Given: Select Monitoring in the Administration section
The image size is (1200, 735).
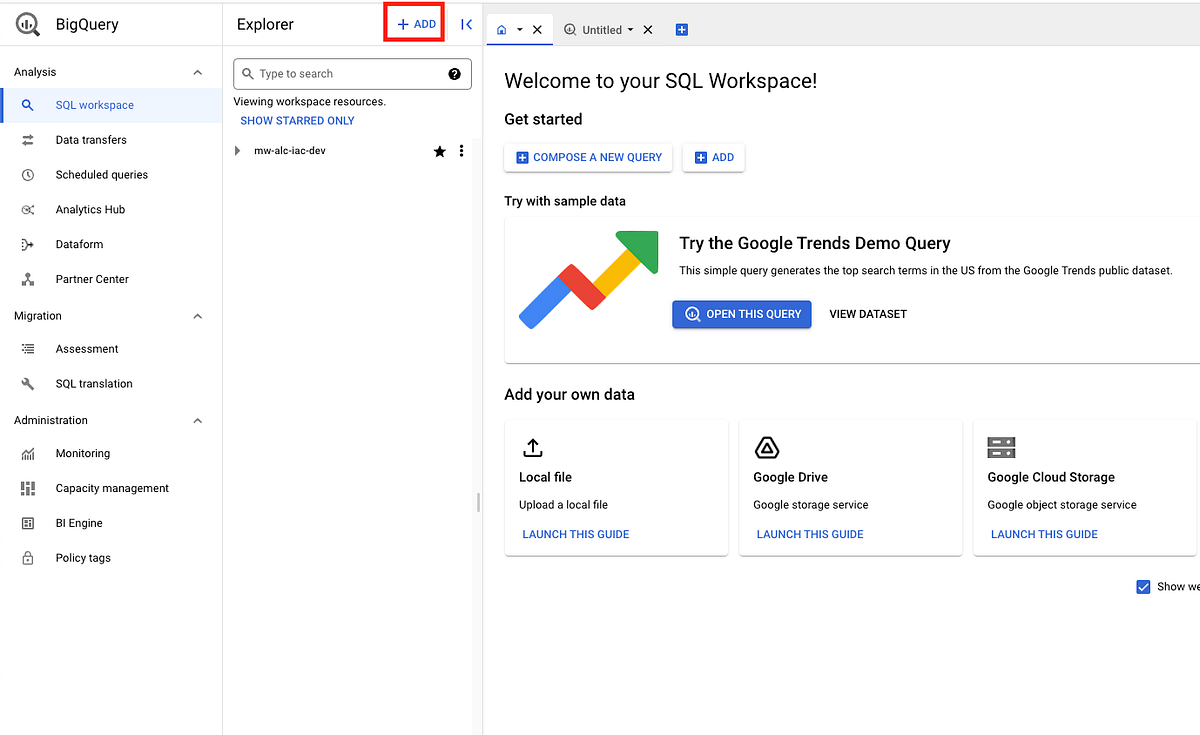Looking at the screenshot, I should tap(82, 453).
